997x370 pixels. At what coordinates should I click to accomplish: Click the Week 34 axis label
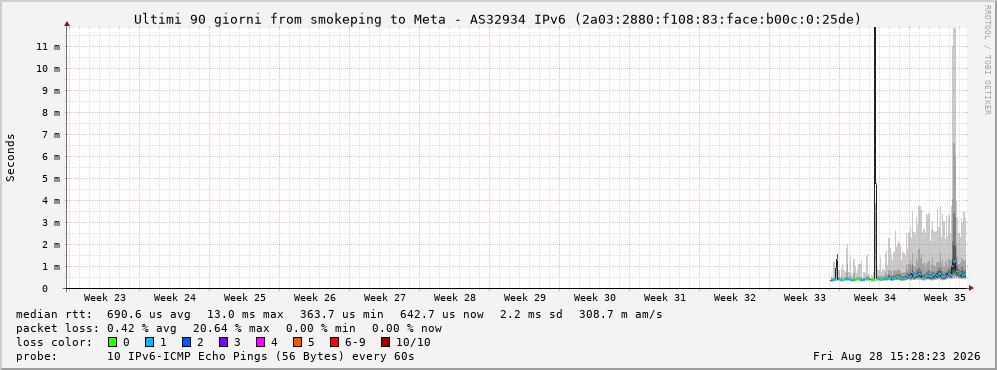pyautogui.click(x=874, y=298)
